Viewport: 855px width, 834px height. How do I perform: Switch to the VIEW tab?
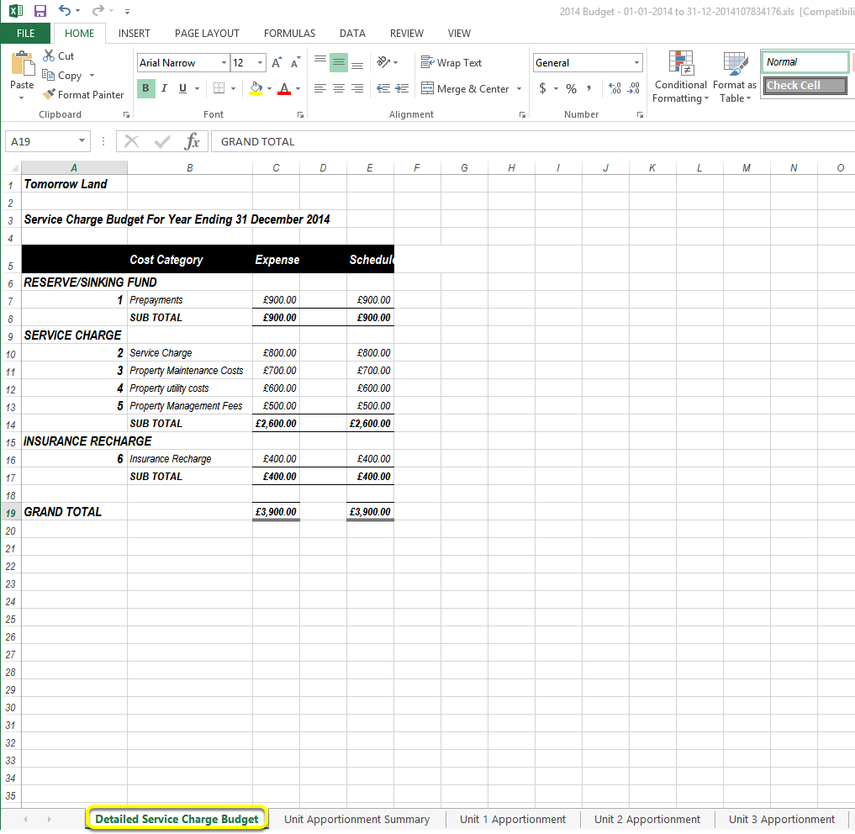click(x=459, y=33)
